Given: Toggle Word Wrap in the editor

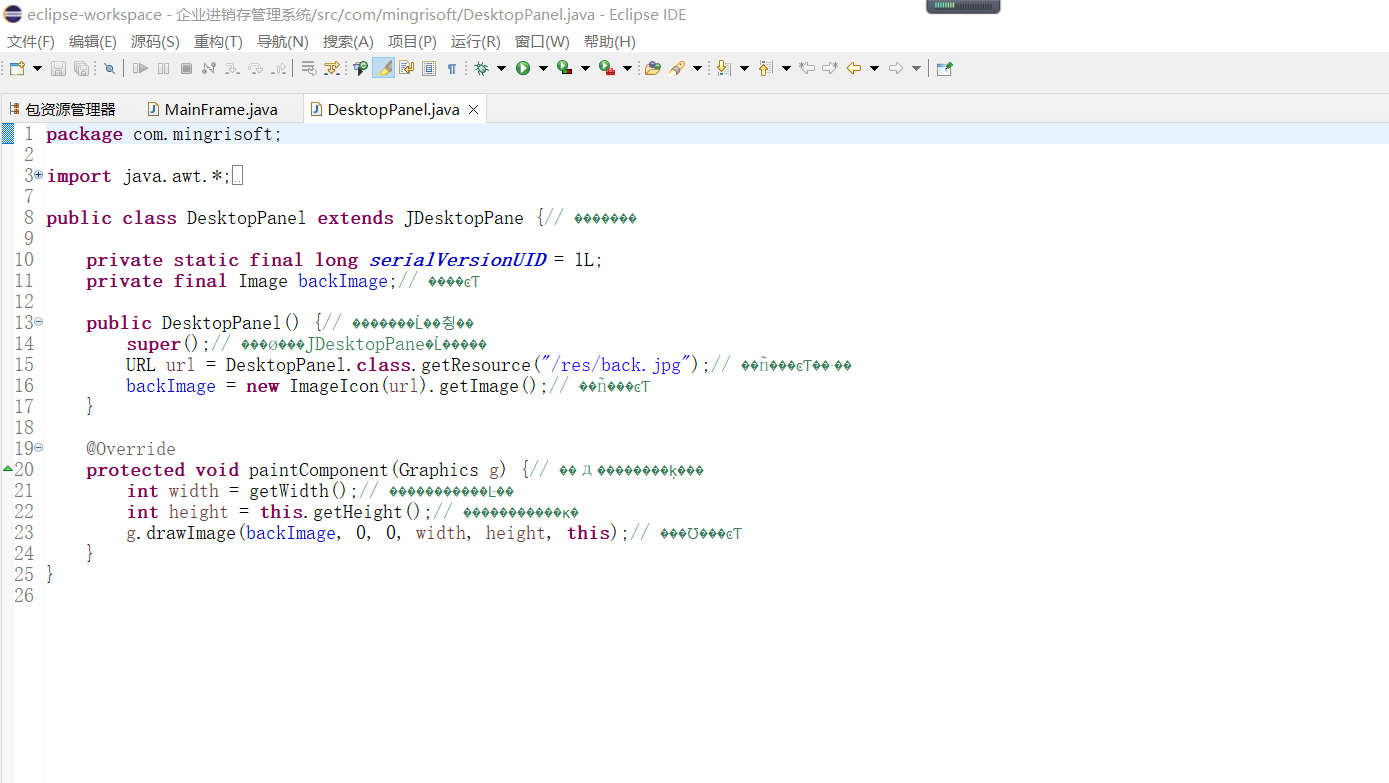Looking at the screenshot, I should (406, 68).
